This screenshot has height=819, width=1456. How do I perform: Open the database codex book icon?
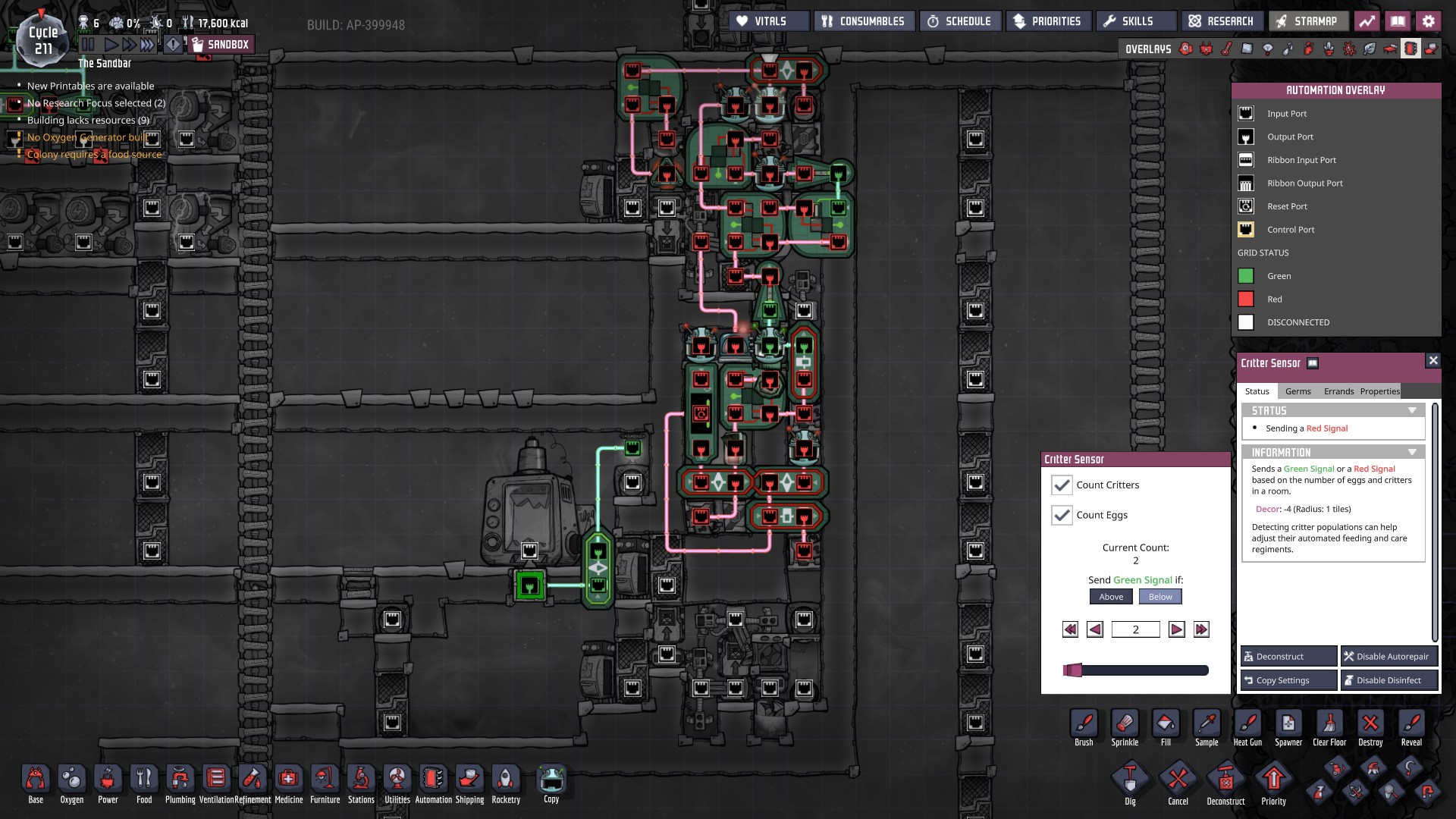click(x=1398, y=21)
